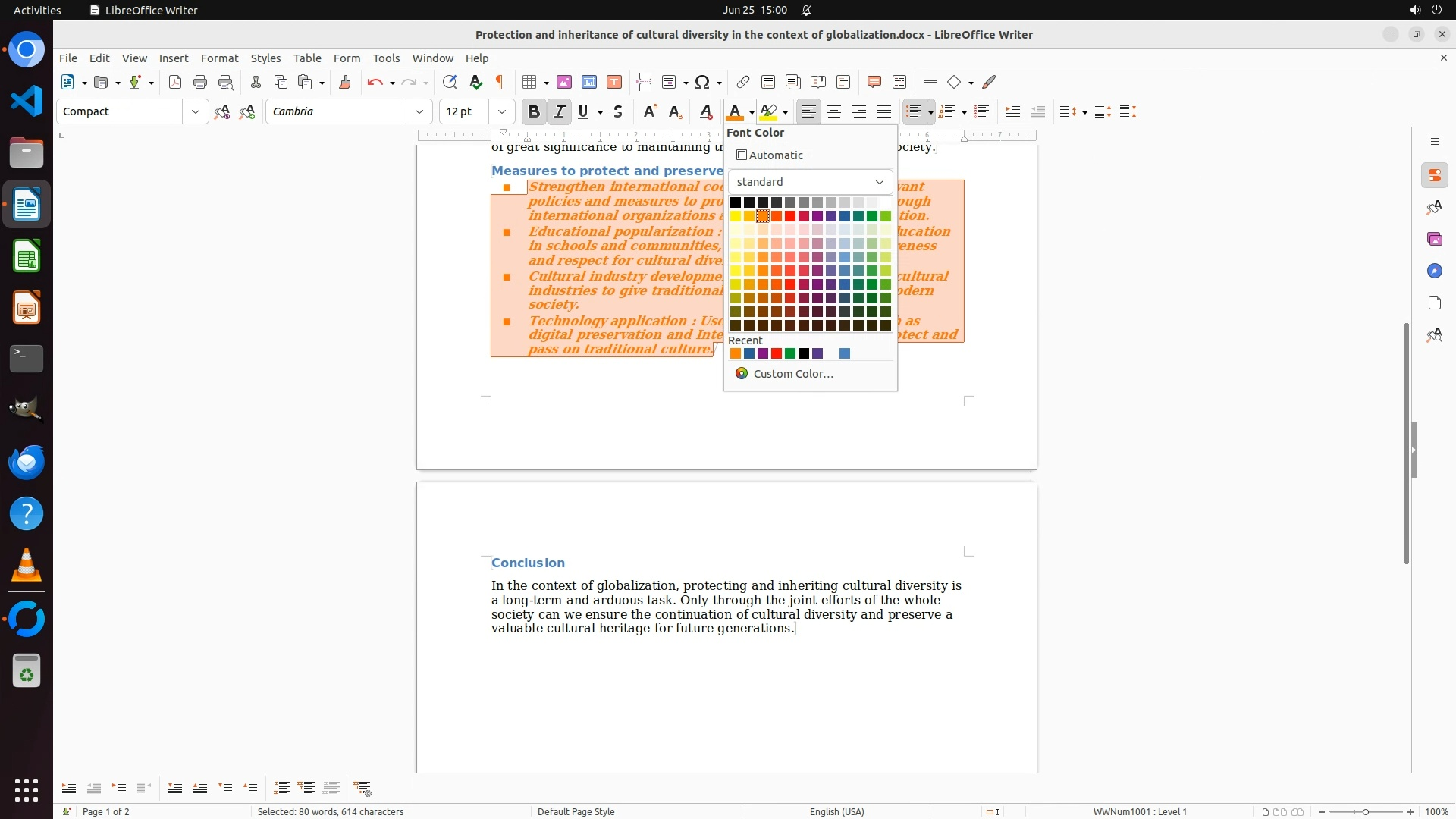
Task: Expand the Compact paragraph style dropdown
Action: [196, 111]
